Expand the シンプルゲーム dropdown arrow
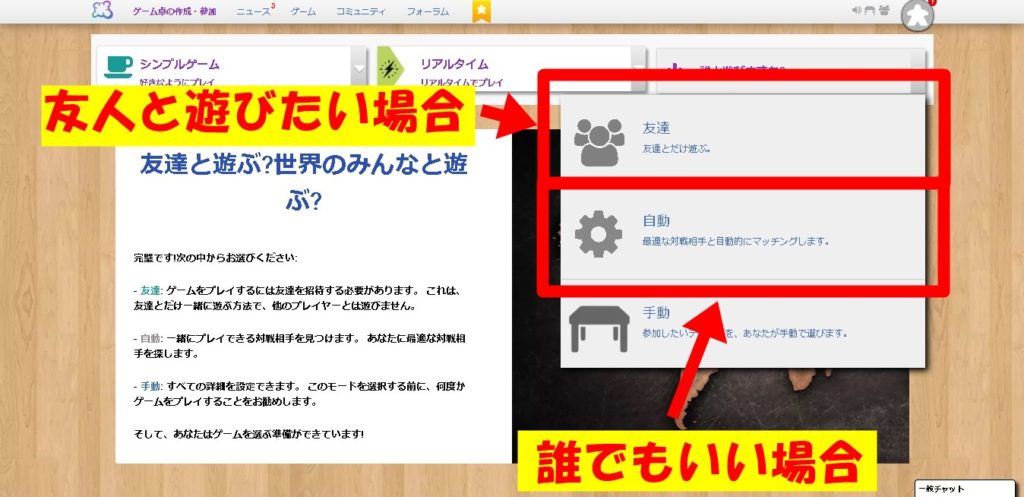1024x497 pixels. [x=359, y=69]
